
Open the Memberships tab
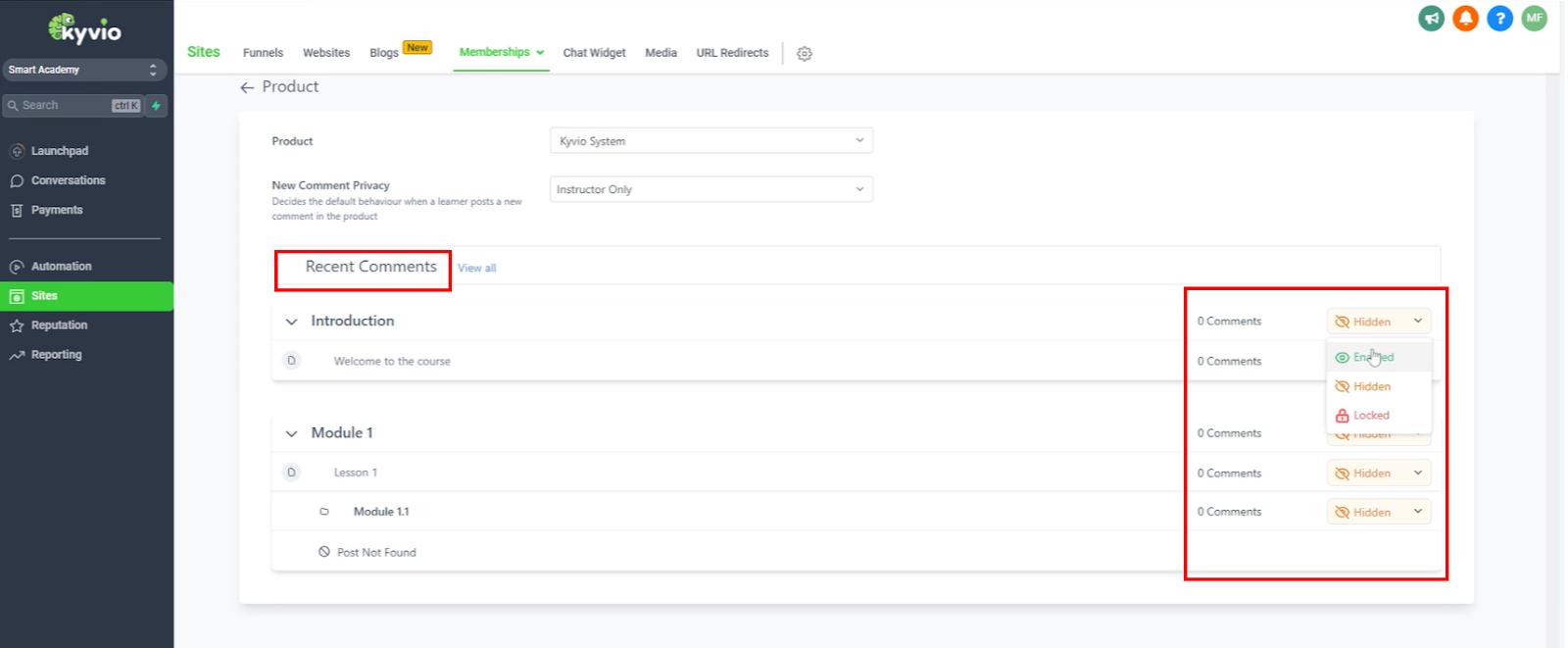(x=500, y=53)
